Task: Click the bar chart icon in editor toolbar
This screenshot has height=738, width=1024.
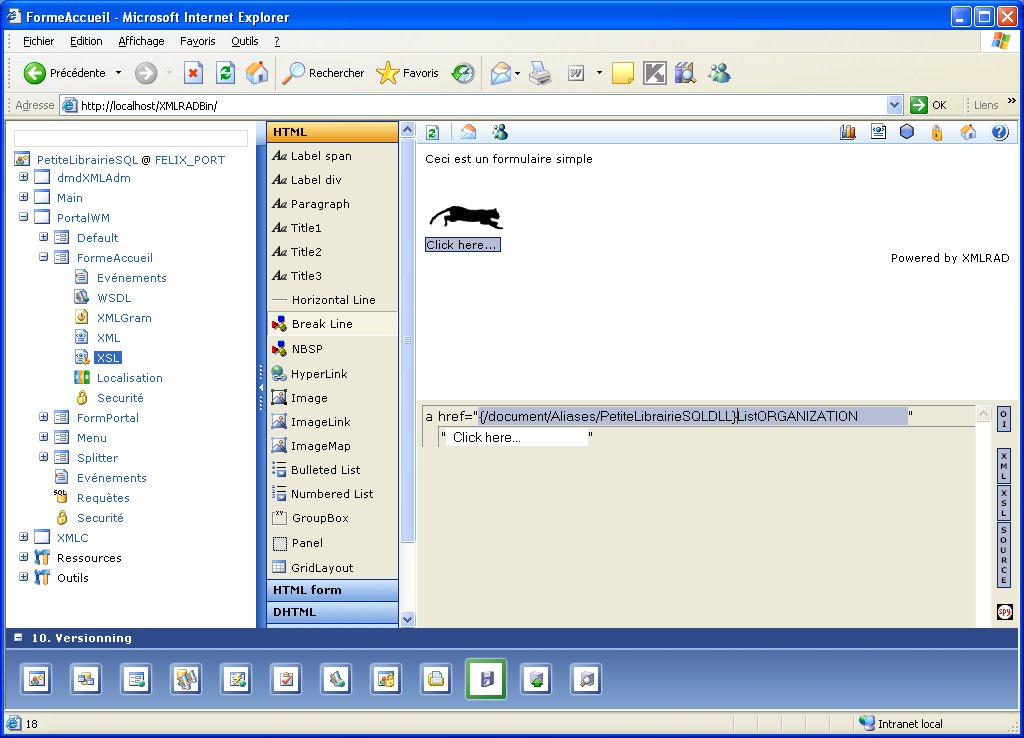Action: (x=848, y=132)
